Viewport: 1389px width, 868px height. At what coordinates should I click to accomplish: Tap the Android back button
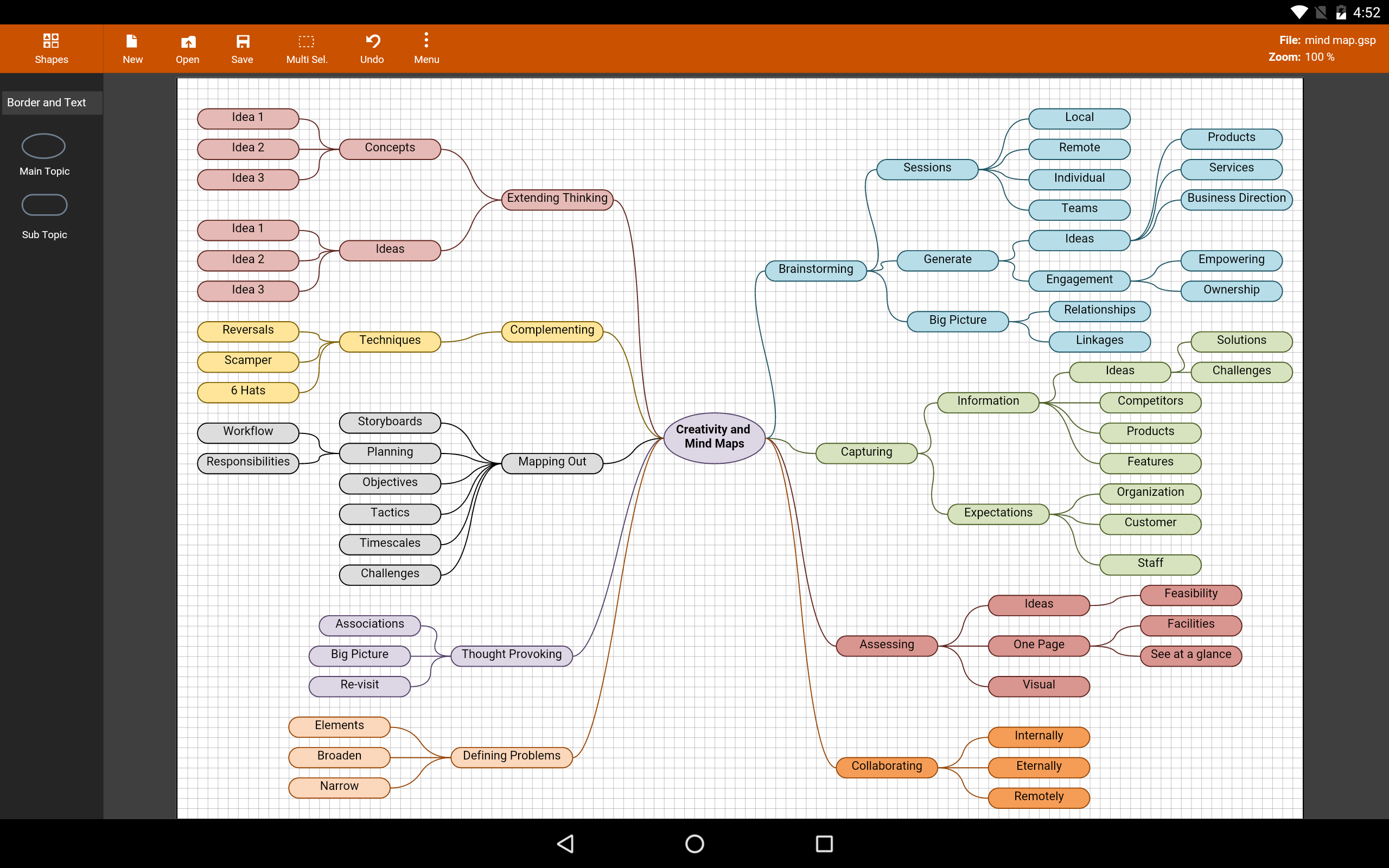565,843
